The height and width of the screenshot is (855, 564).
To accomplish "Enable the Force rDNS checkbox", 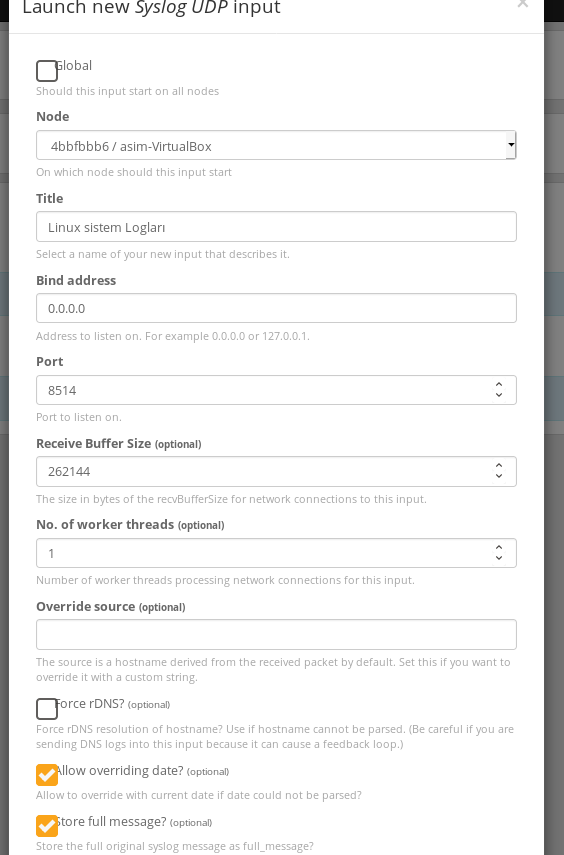I will [47, 709].
